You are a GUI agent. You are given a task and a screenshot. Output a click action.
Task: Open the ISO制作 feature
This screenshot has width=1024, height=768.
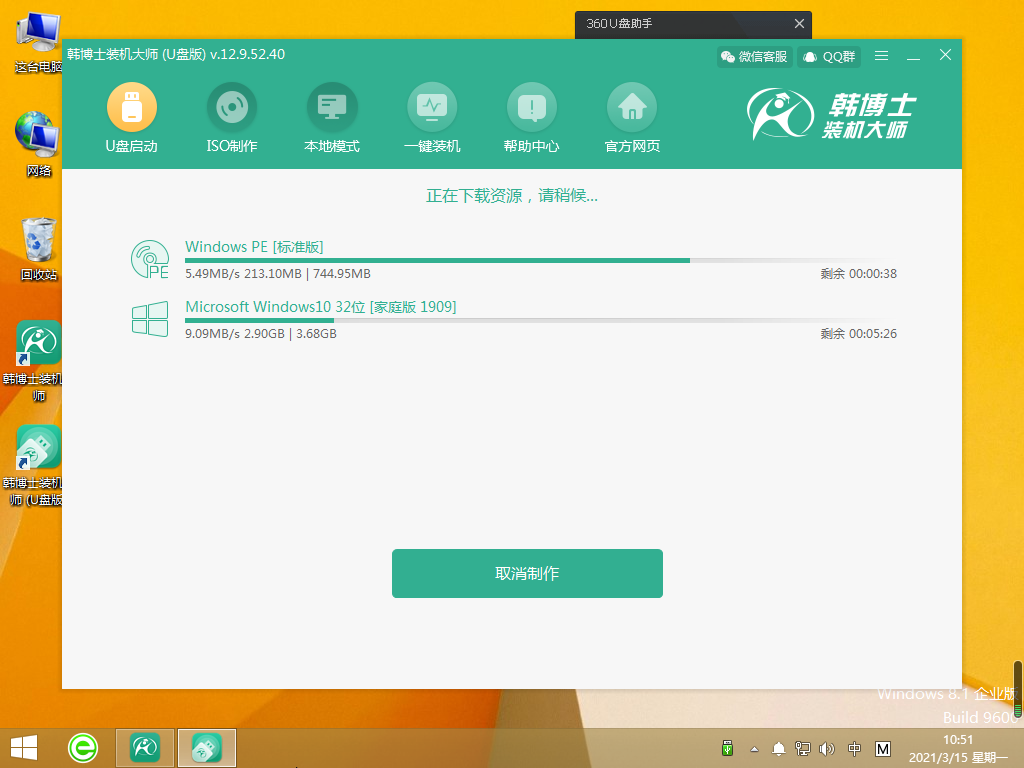[232, 107]
